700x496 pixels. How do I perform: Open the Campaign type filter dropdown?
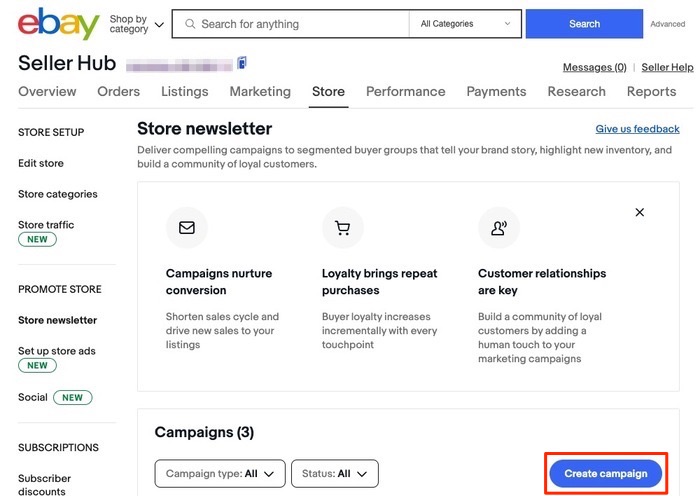pyautogui.click(x=219, y=474)
